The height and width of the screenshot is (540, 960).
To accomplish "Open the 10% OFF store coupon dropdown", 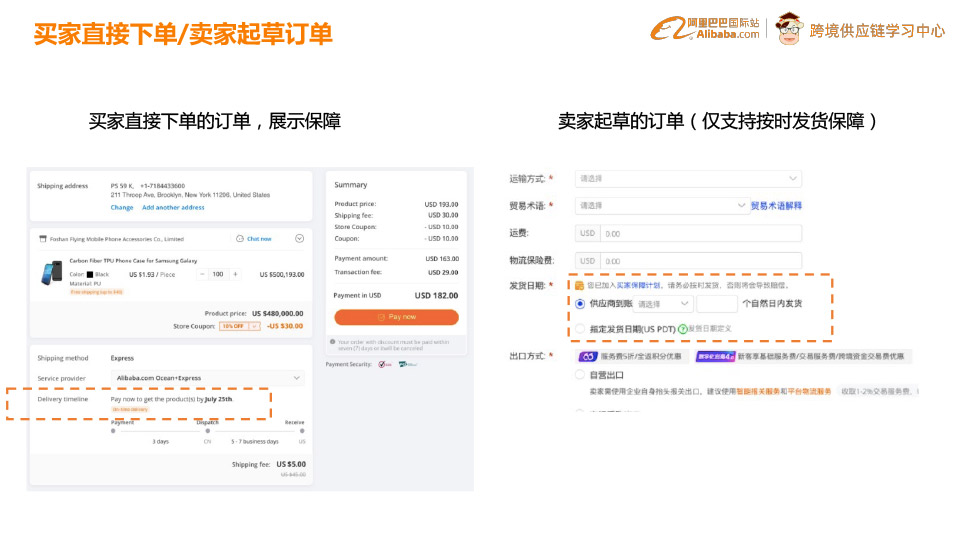I will 240,326.
